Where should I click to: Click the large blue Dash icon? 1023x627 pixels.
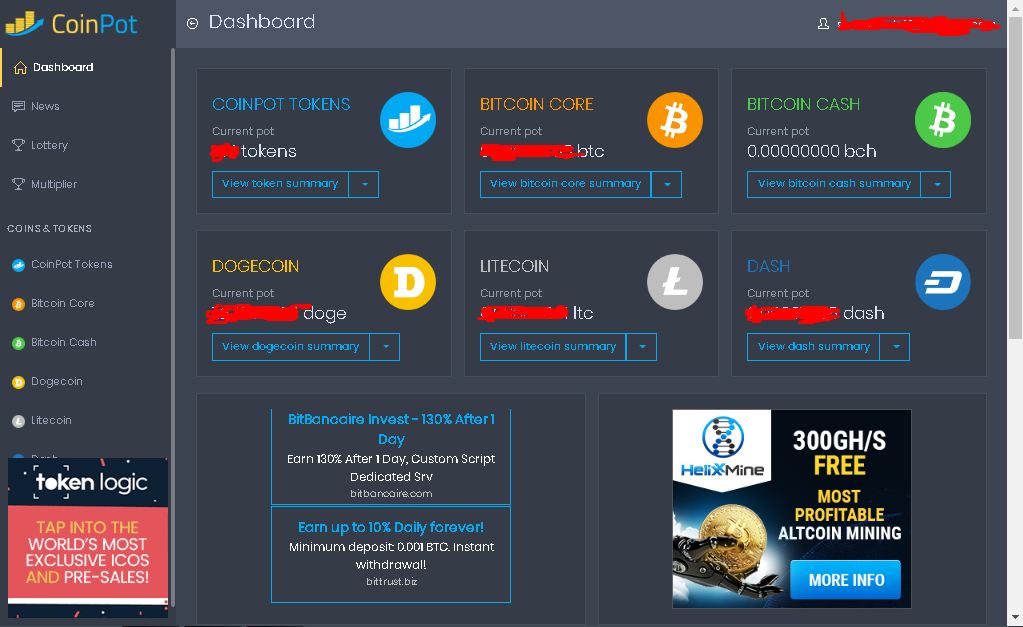[x=943, y=282]
